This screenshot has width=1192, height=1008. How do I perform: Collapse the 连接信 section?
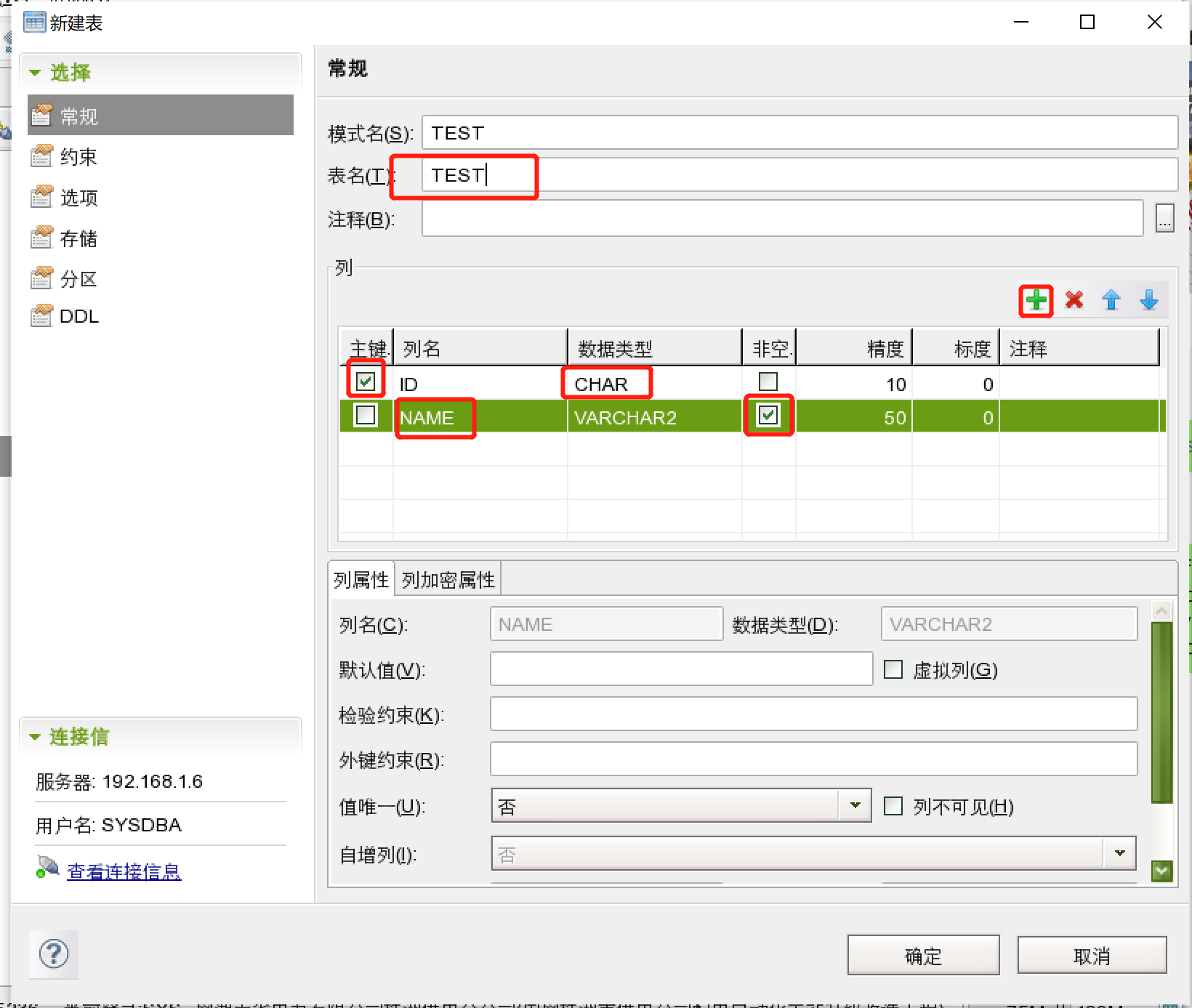pos(35,737)
